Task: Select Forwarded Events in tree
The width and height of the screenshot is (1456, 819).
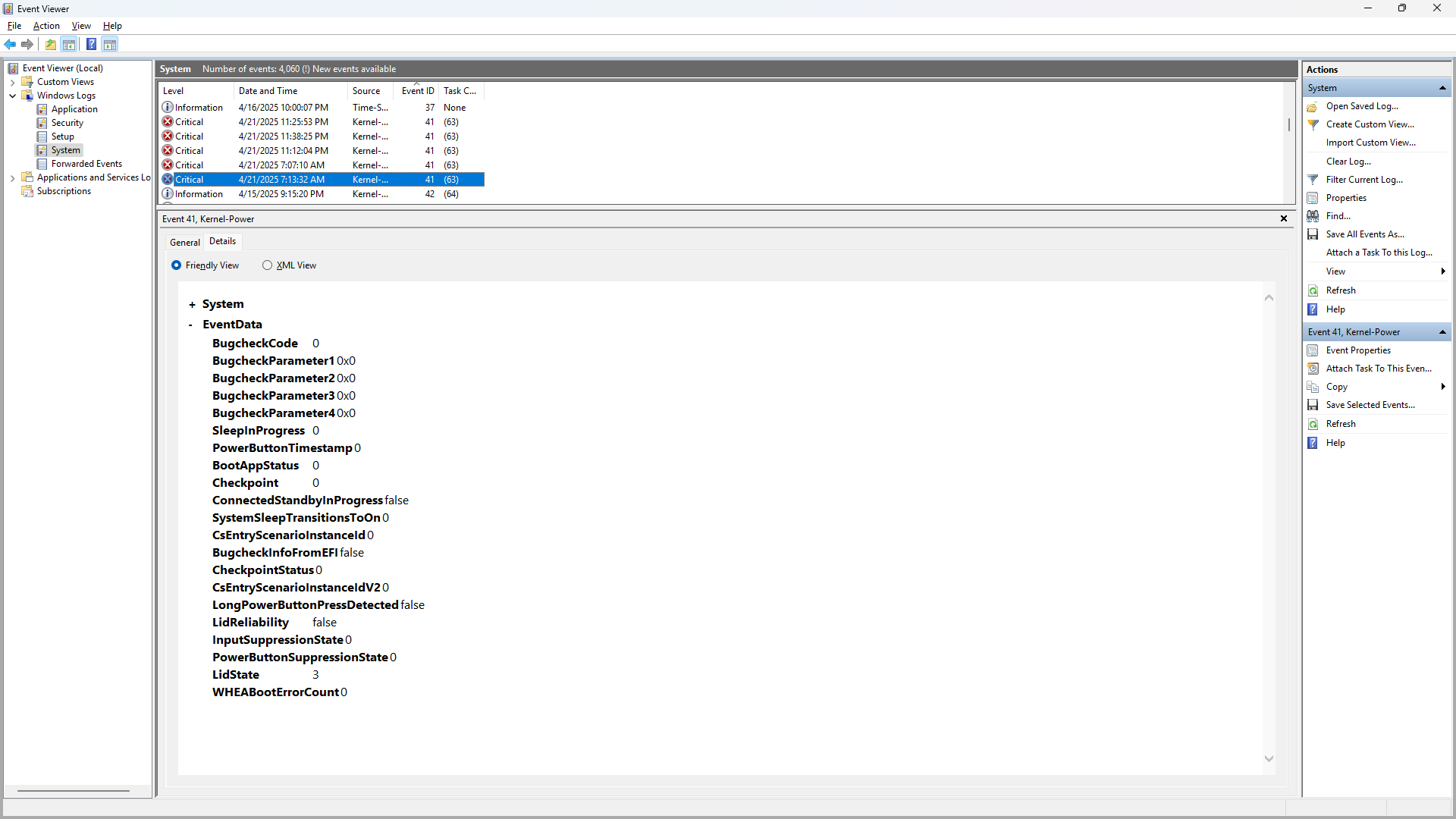Action: point(86,164)
